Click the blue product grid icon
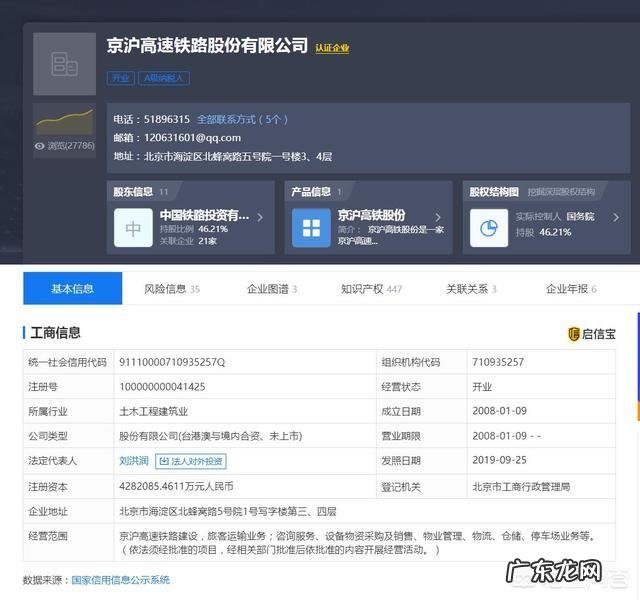The height and width of the screenshot is (600, 640). 311,228
